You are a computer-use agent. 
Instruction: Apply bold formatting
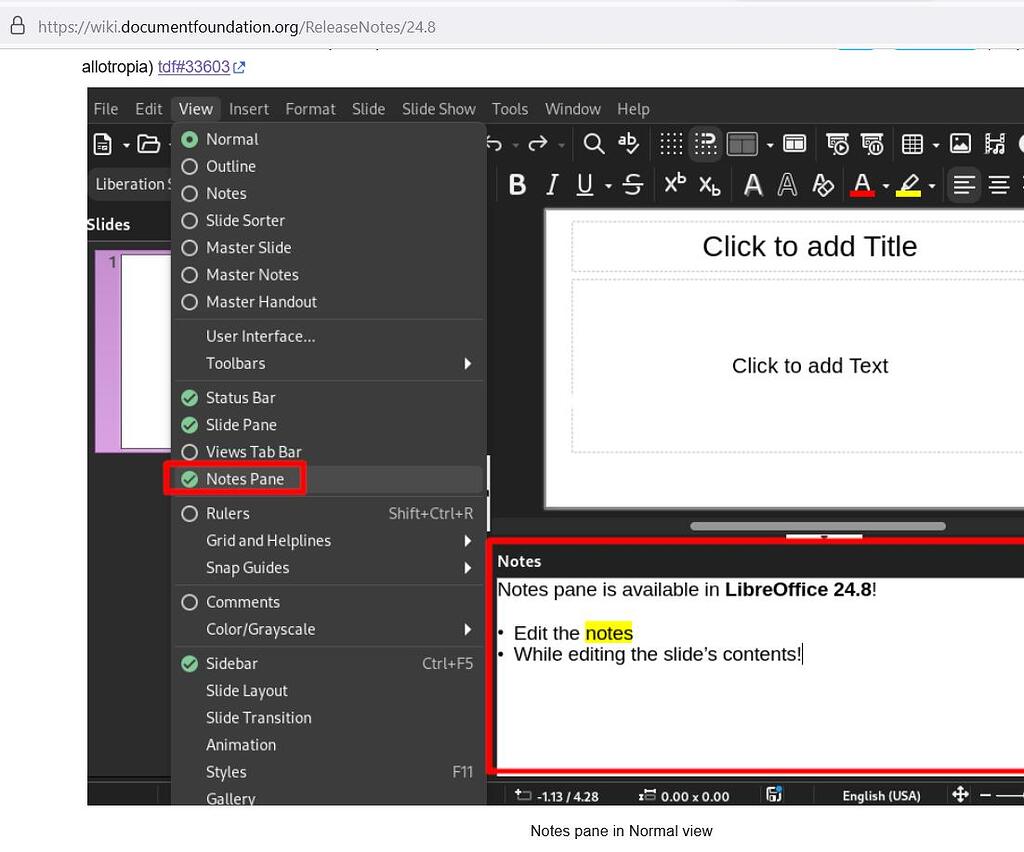517,185
